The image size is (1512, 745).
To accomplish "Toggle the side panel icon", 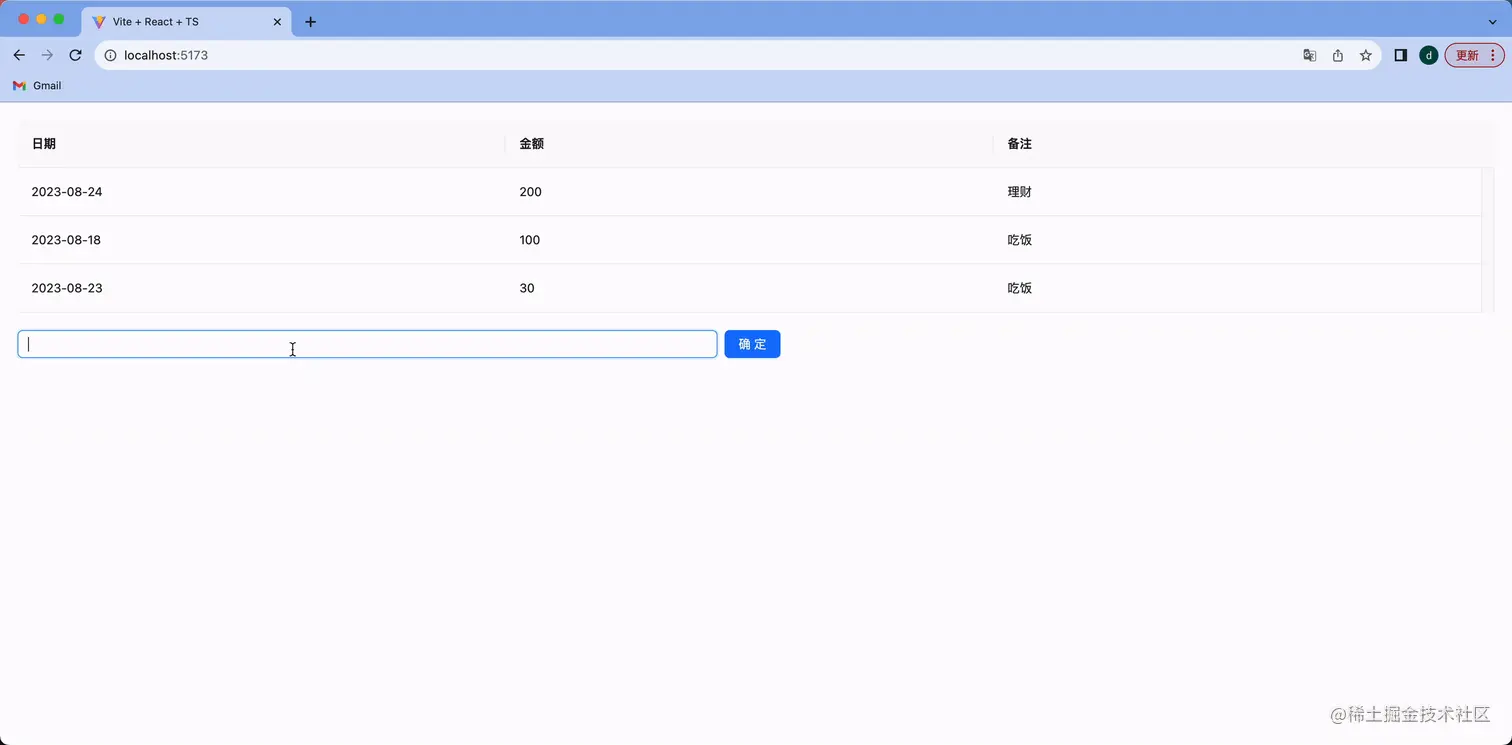I will click(x=1401, y=55).
